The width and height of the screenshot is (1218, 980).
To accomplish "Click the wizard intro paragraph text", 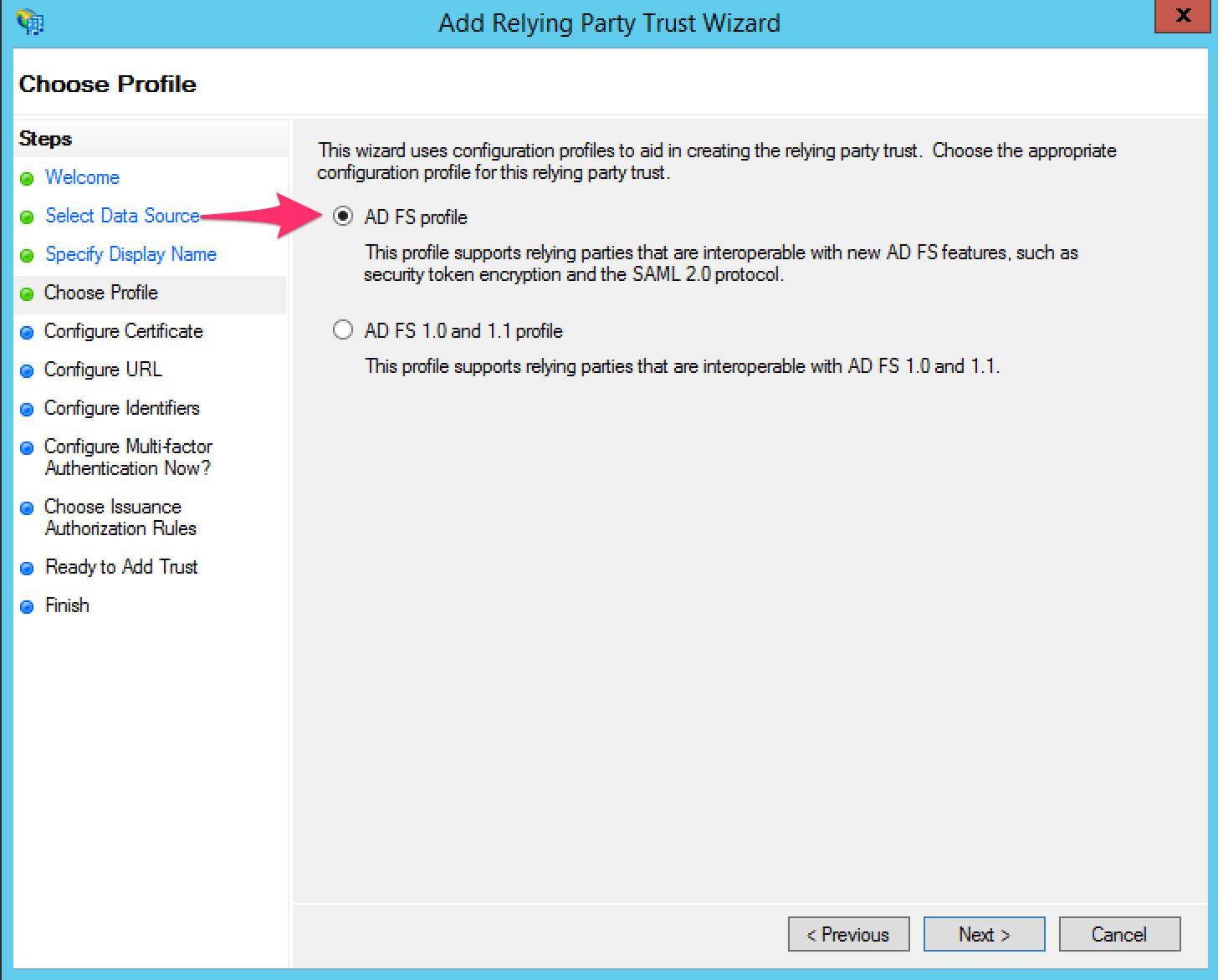I will (x=717, y=161).
